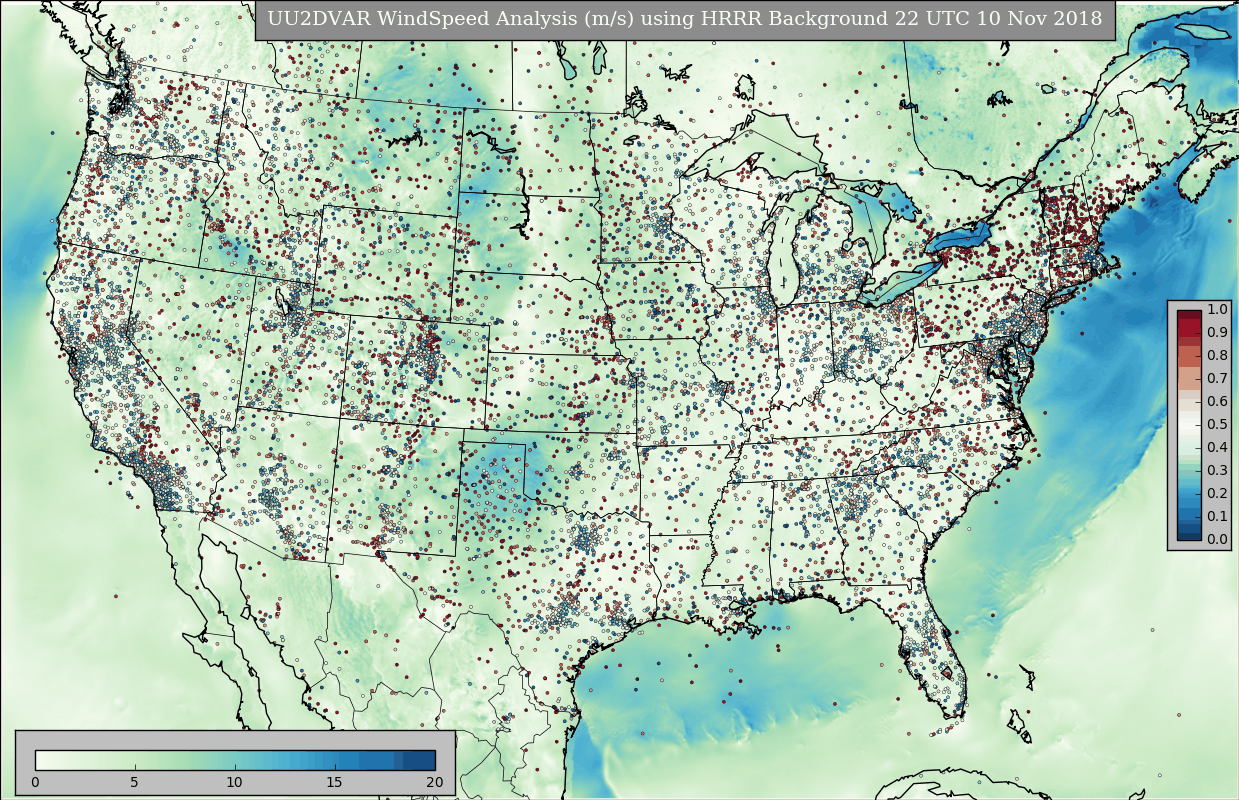1239x800 pixels.
Task: Click the '0.3' label on vertical legend
Action: pyautogui.click(x=1218, y=470)
